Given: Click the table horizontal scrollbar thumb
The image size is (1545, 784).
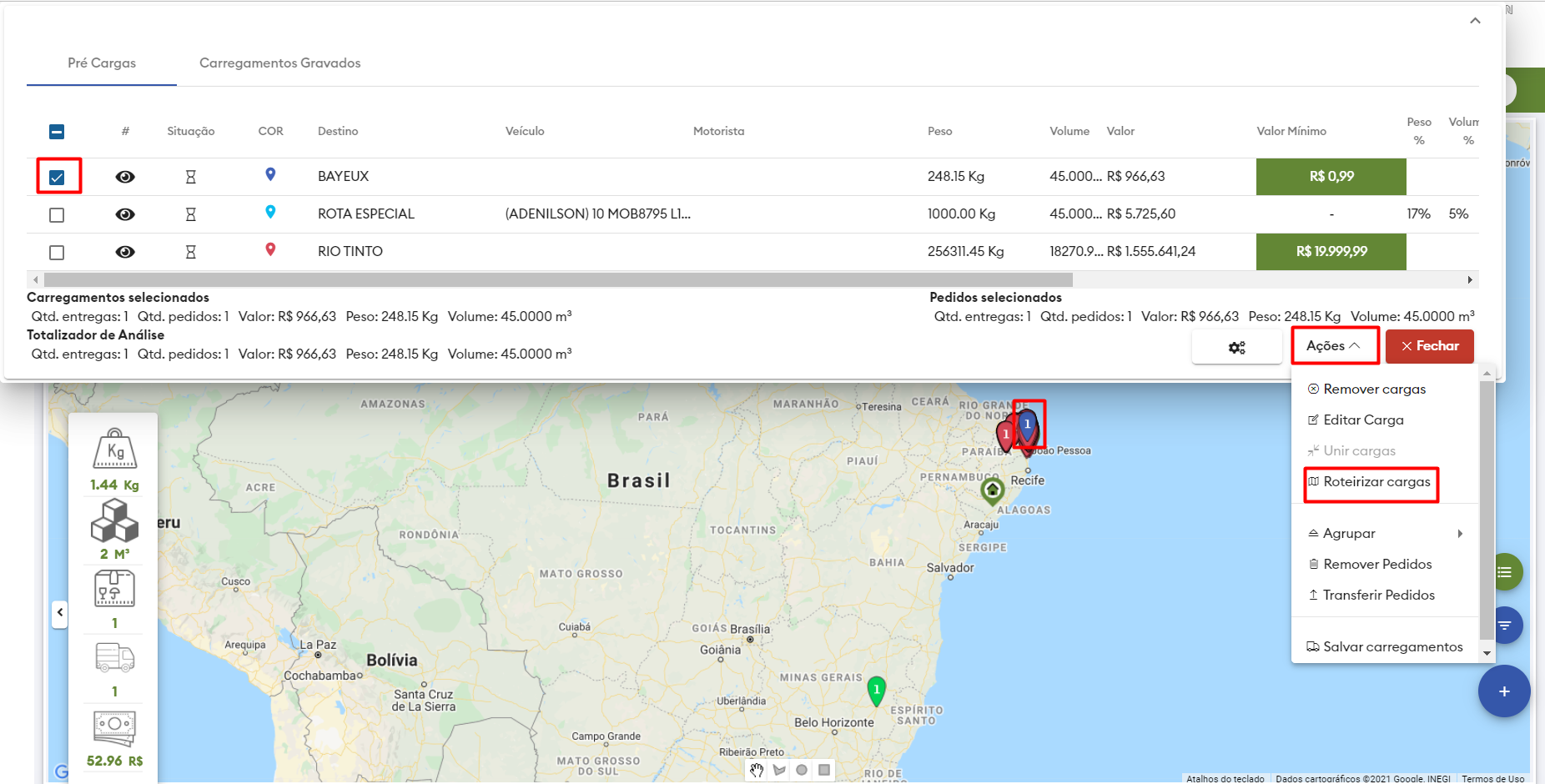Looking at the screenshot, I should [x=558, y=279].
